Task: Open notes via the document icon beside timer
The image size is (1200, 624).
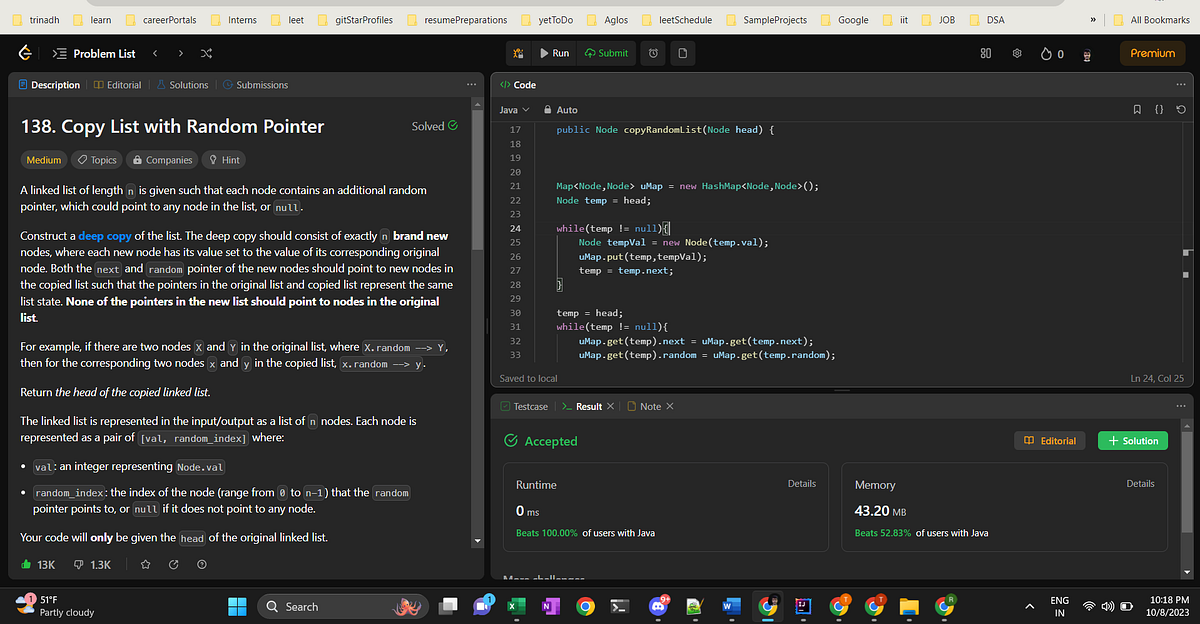Action: [x=681, y=53]
